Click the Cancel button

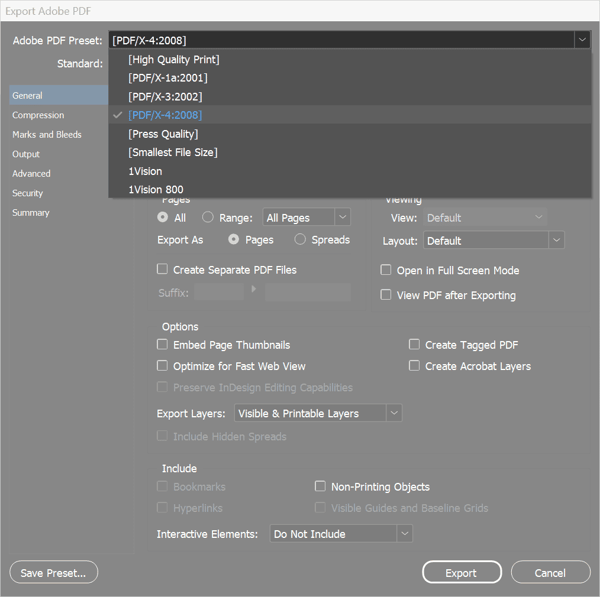551,573
